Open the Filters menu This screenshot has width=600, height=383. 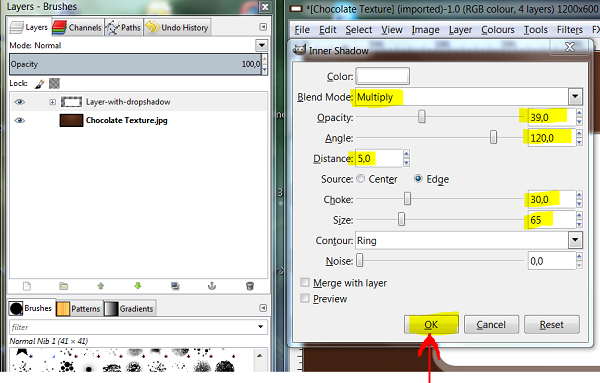[x=569, y=30]
